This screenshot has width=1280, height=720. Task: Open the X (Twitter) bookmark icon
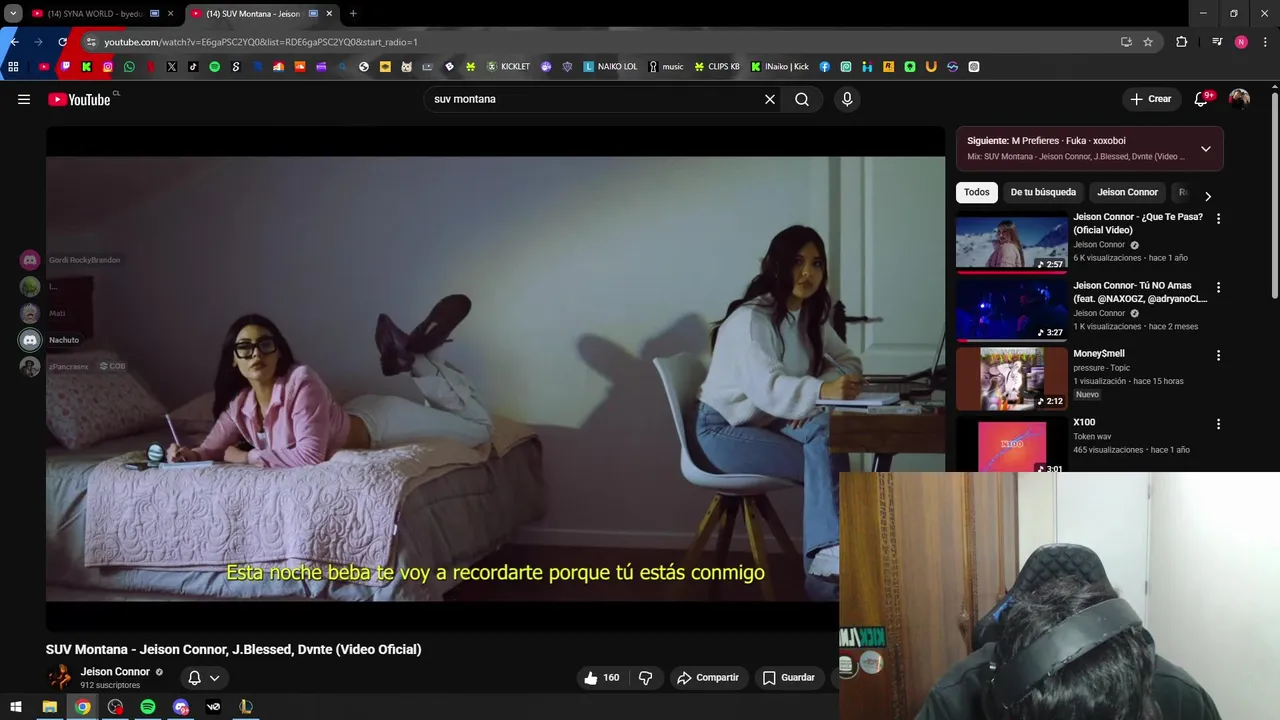pyautogui.click(x=172, y=67)
